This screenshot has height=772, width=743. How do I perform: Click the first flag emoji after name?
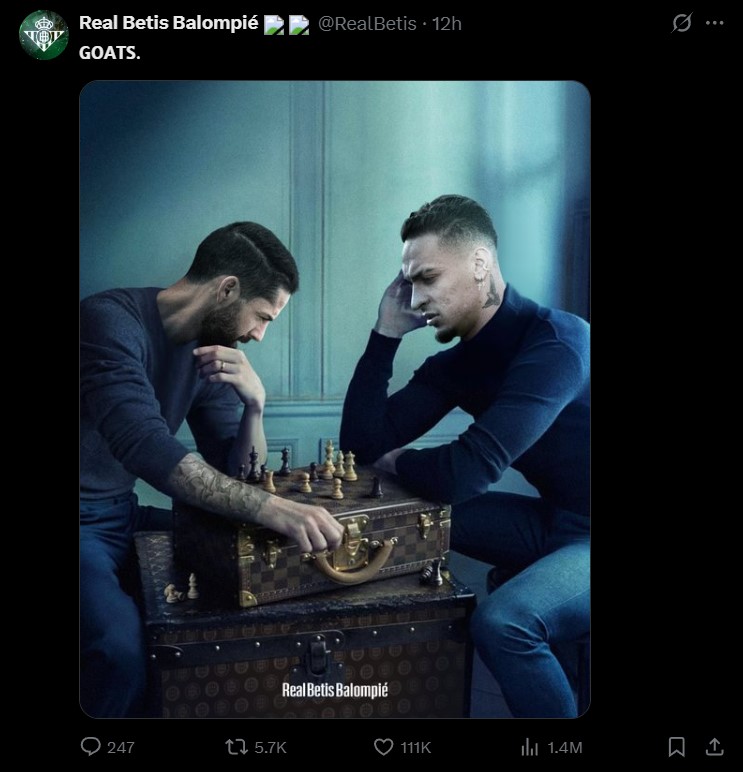point(274,25)
